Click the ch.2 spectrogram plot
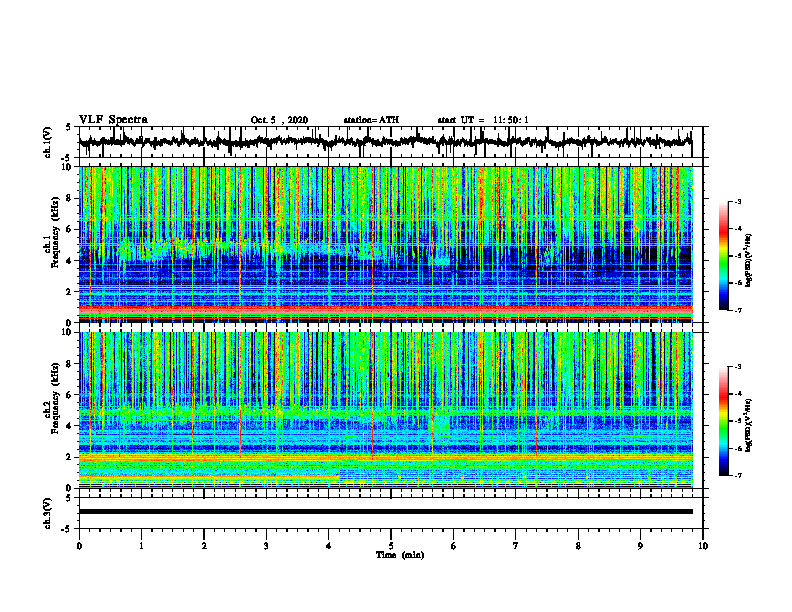792x612 pixels. (x=386, y=410)
